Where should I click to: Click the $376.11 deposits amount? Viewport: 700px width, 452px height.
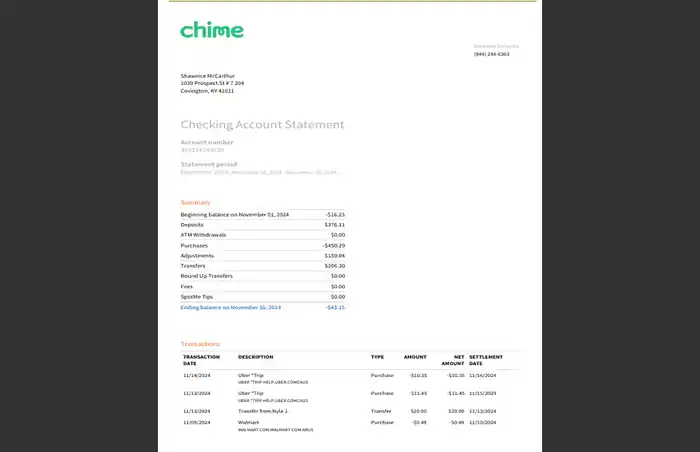pyautogui.click(x=335, y=225)
